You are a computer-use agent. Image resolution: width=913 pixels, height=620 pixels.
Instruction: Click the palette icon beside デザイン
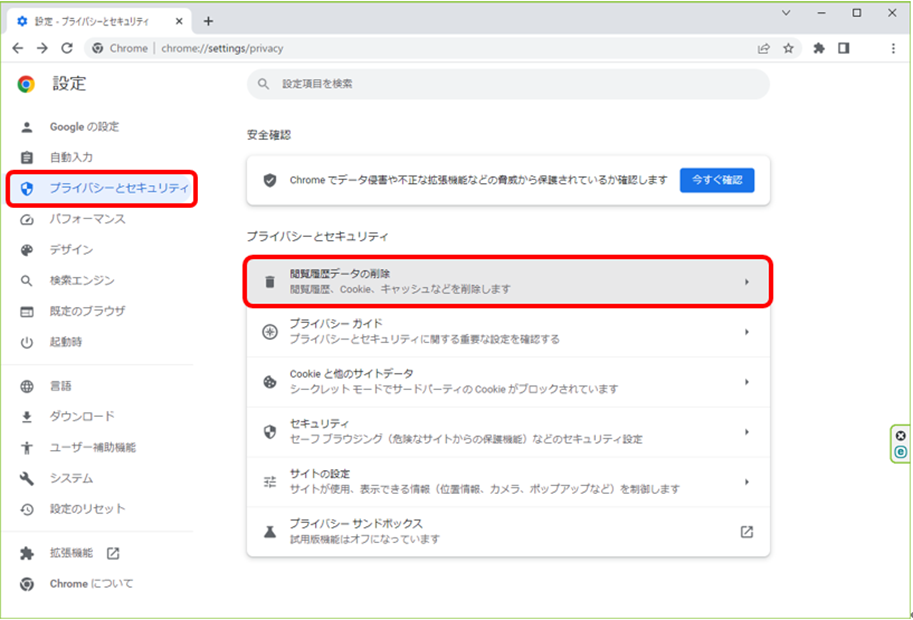pos(27,250)
